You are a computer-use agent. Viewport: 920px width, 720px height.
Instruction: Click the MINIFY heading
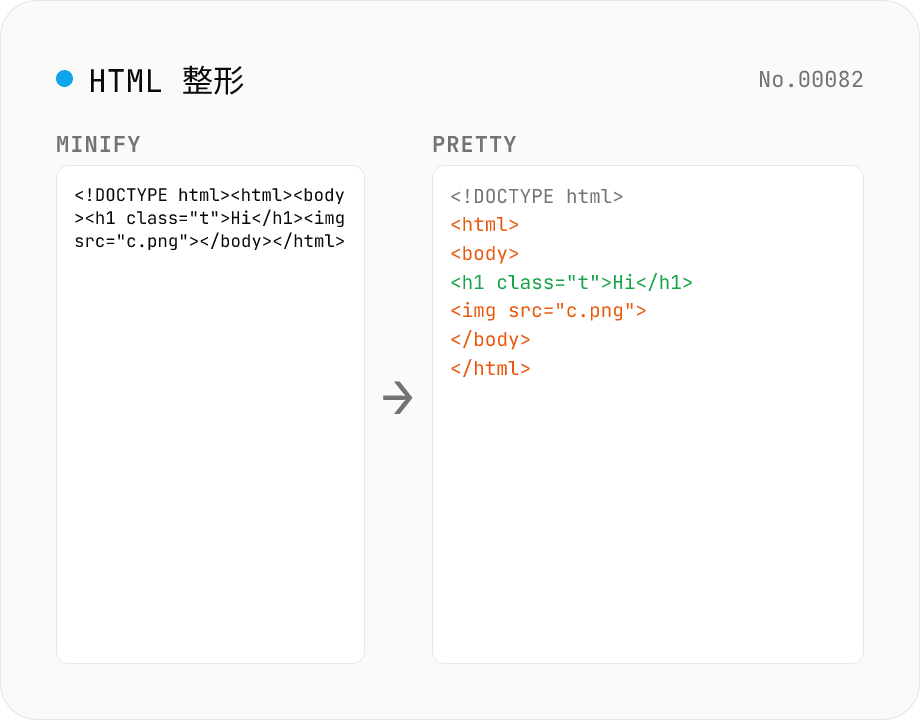tap(99, 144)
